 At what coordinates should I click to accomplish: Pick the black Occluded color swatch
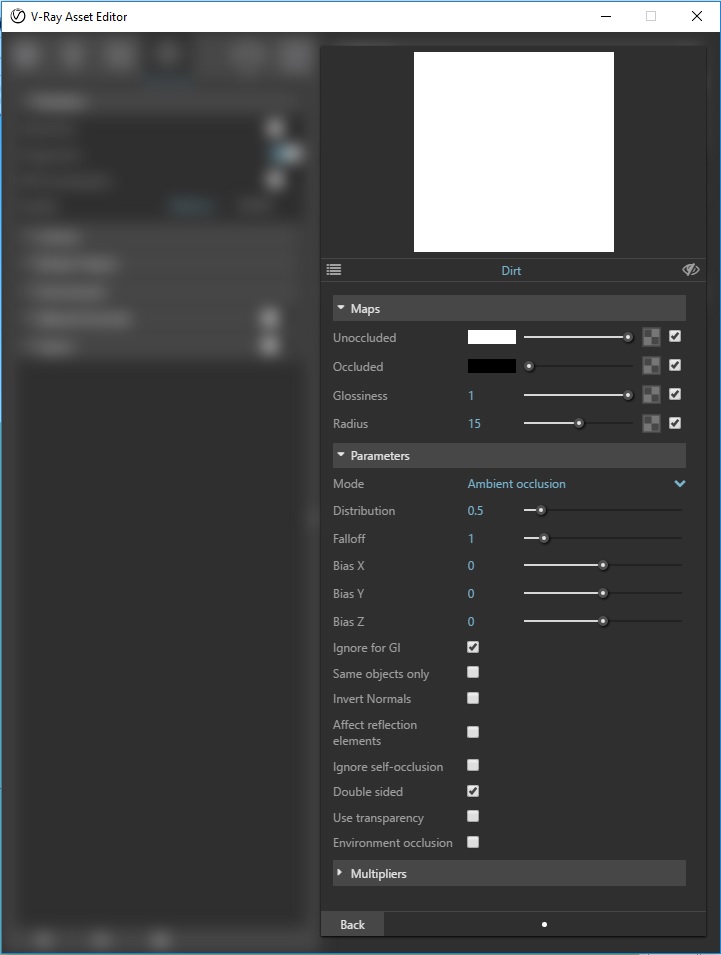click(491, 366)
